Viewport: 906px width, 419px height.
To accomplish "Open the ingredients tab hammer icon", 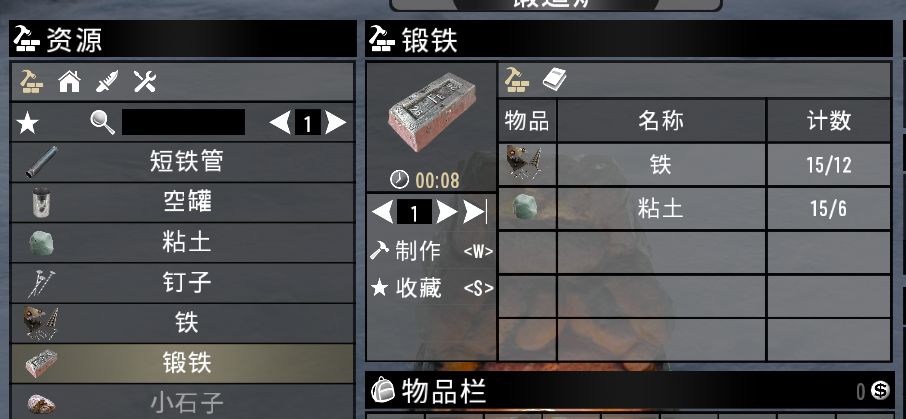I will point(517,80).
